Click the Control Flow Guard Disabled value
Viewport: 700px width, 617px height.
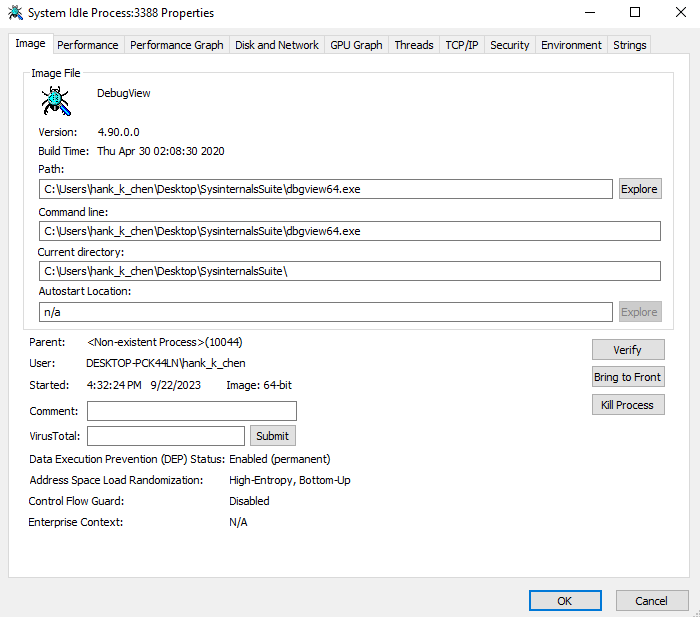pos(249,501)
